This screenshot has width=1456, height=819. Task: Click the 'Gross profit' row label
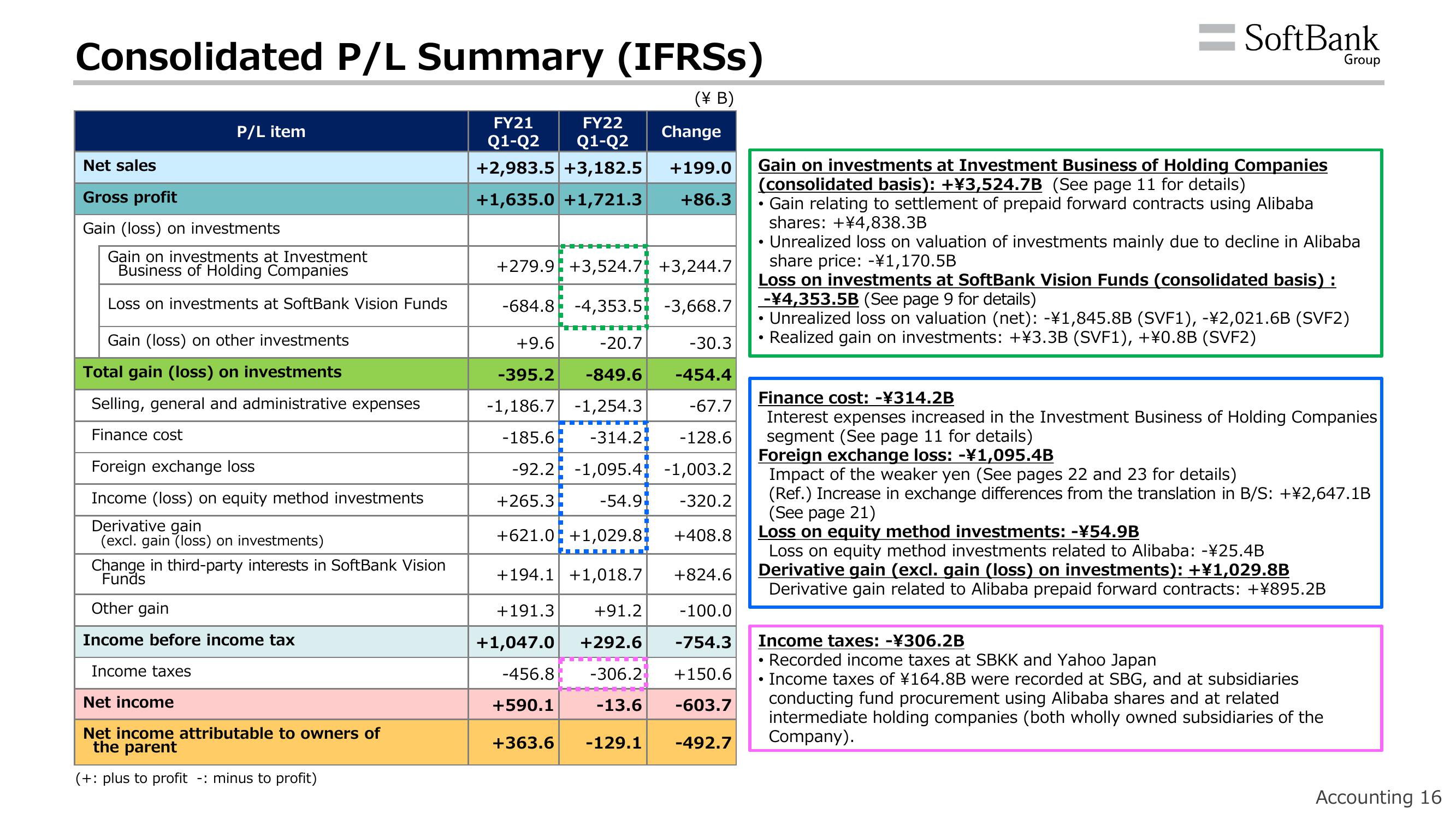[x=129, y=197]
